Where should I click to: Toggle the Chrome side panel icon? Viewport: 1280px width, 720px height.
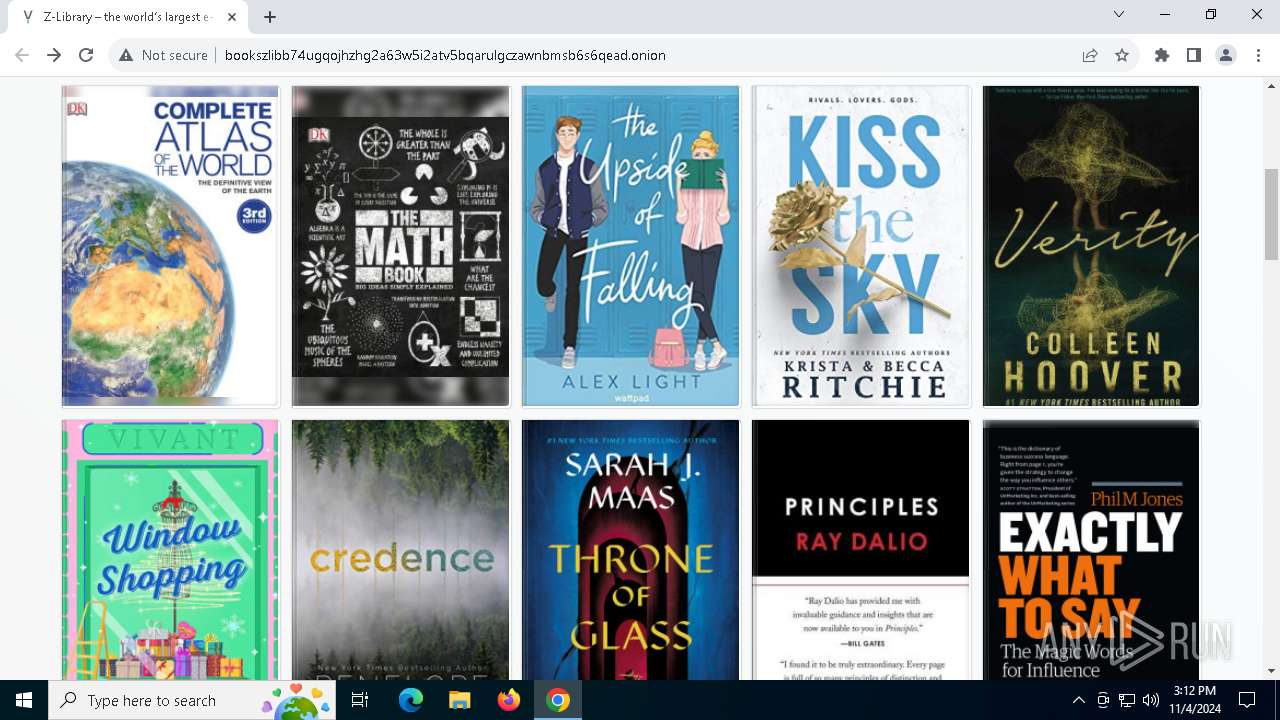click(1194, 55)
